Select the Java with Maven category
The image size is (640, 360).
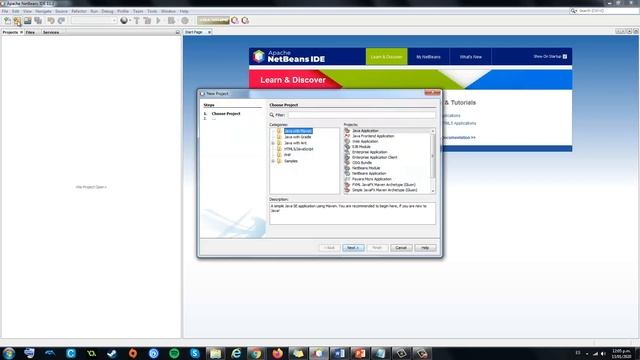[x=298, y=131]
